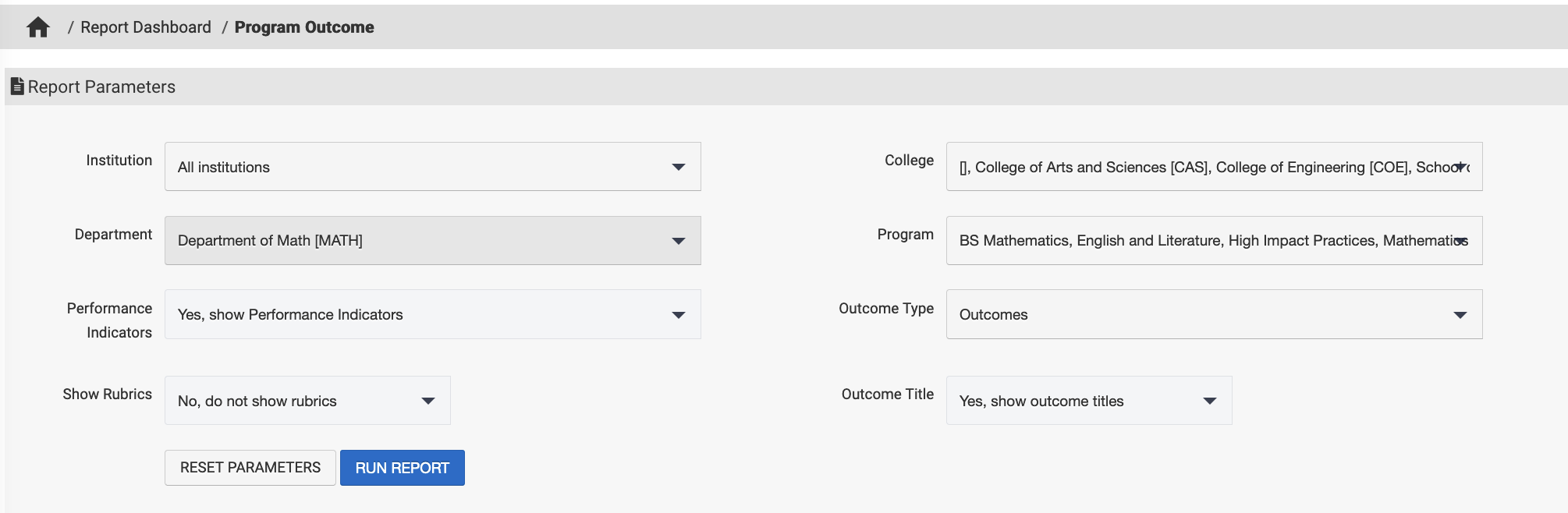The height and width of the screenshot is (513, 1568).
Task: Open the Report Dashboard breadcrumb link
Action: pos(146,27)
